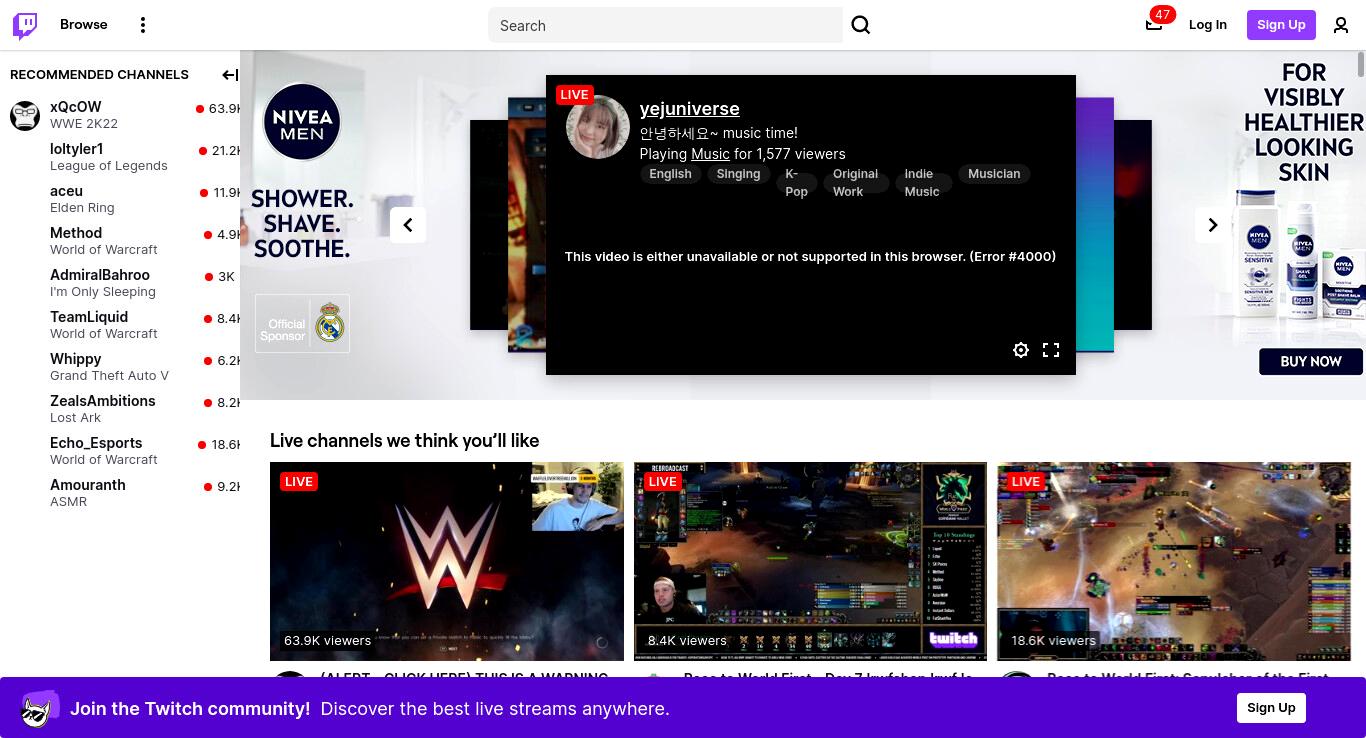Select the K-Pop tag

point(796,182)
